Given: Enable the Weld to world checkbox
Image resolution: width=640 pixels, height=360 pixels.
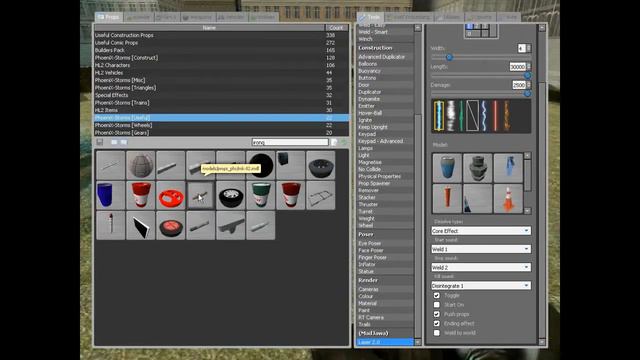Looking at the screenshot, I should [x=437, y=333].
